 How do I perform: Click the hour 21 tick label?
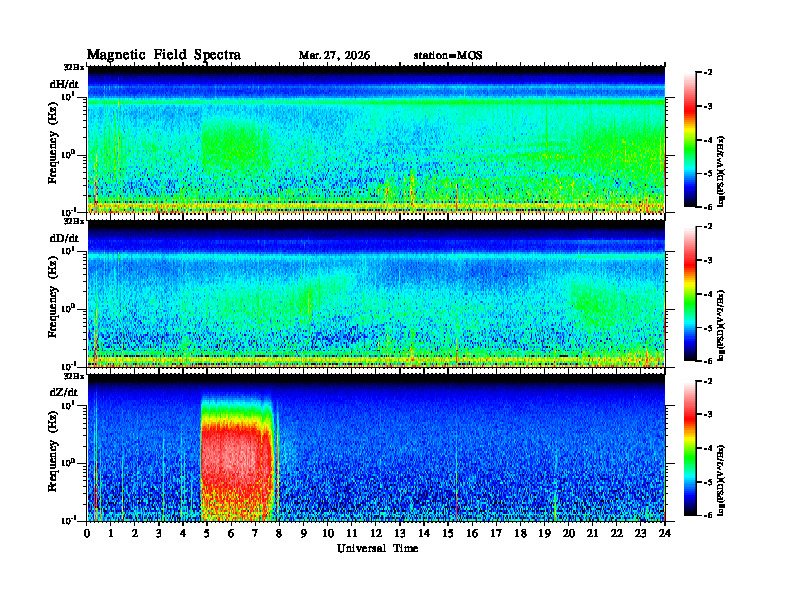(592, 534)
